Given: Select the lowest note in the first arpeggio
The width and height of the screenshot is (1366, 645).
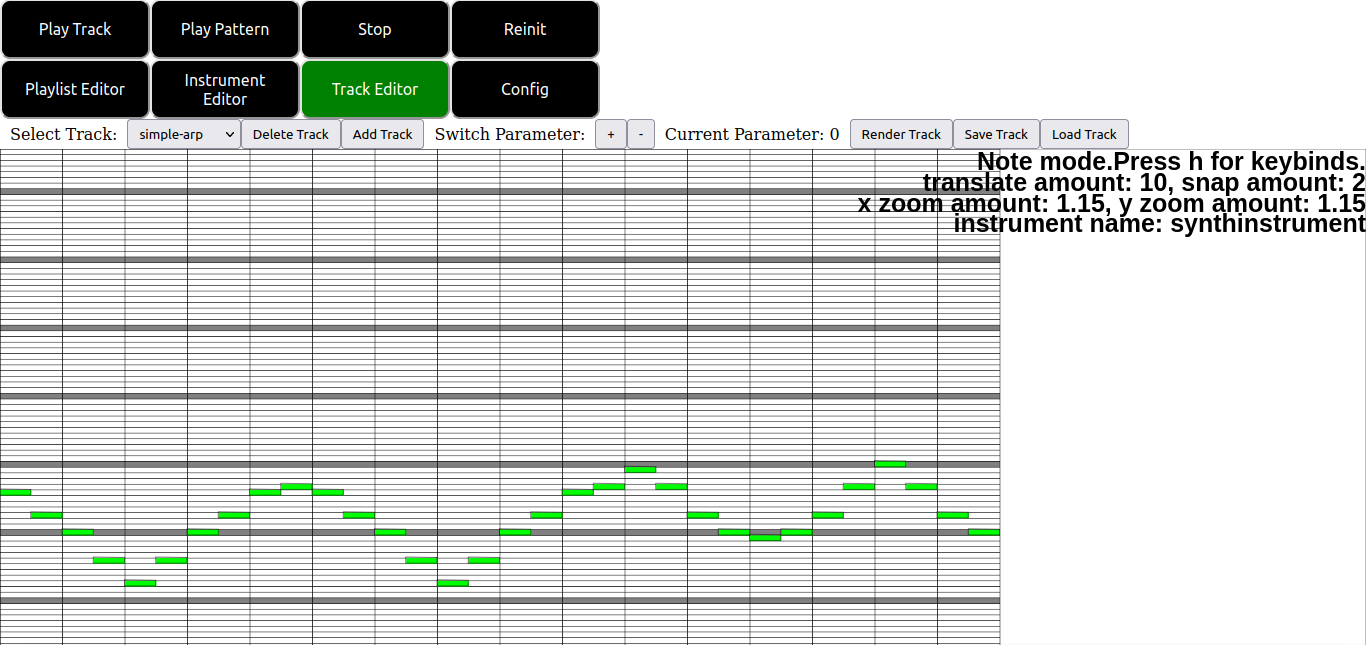Looking at the screenshot, I should (x=140, y=582).
